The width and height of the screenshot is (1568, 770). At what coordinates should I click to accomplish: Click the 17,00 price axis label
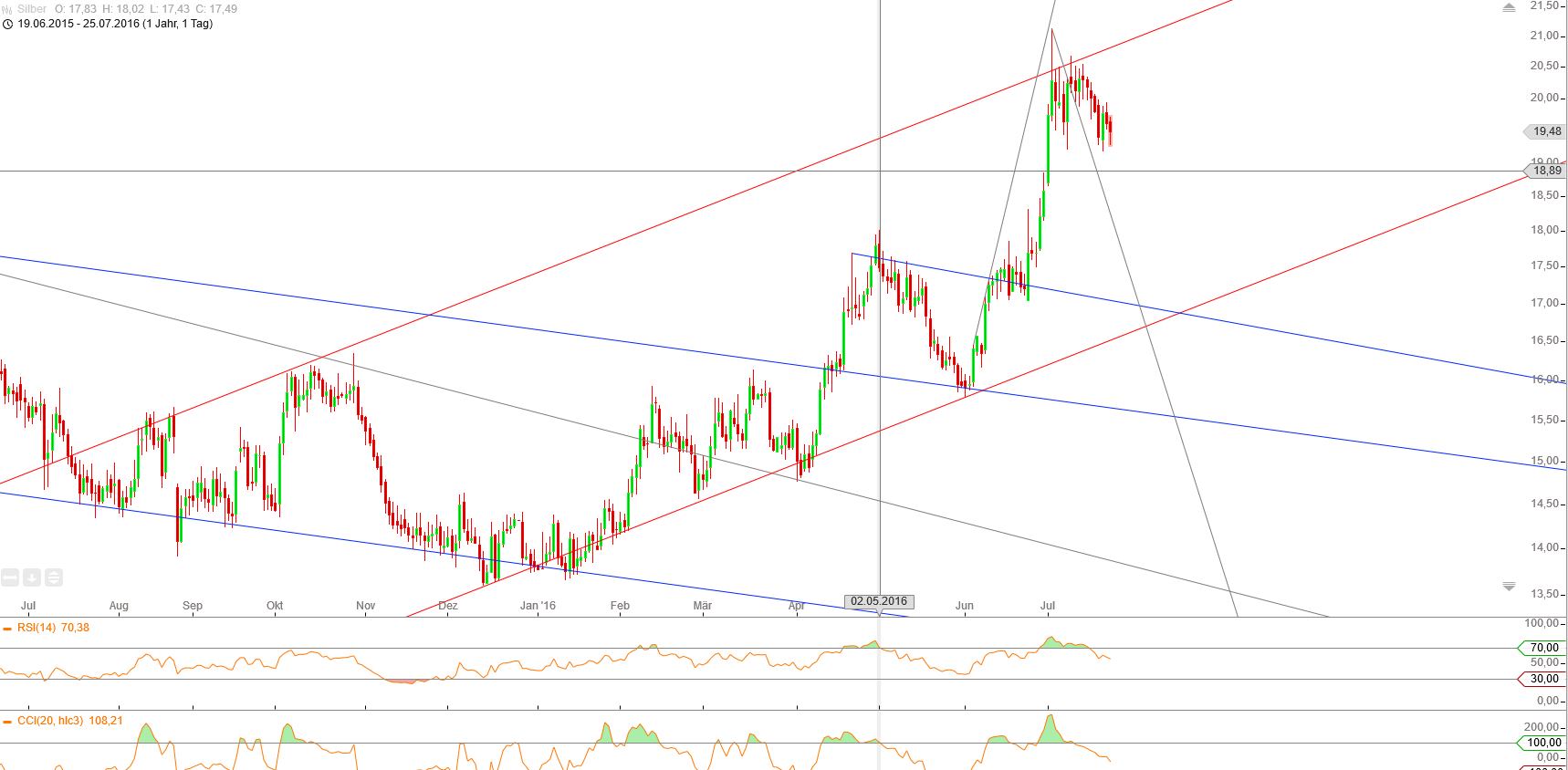coord(1544,303)
